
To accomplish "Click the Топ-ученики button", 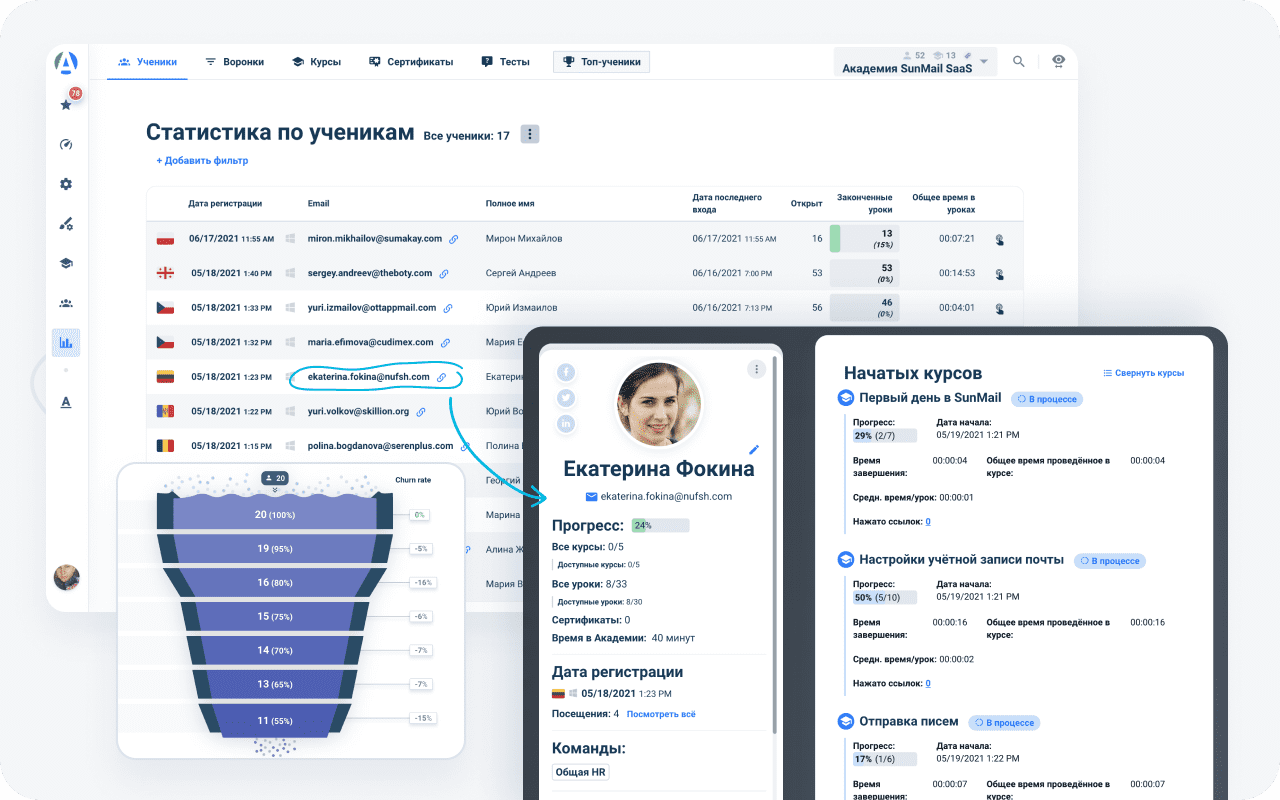I will (x=602, y=62).
